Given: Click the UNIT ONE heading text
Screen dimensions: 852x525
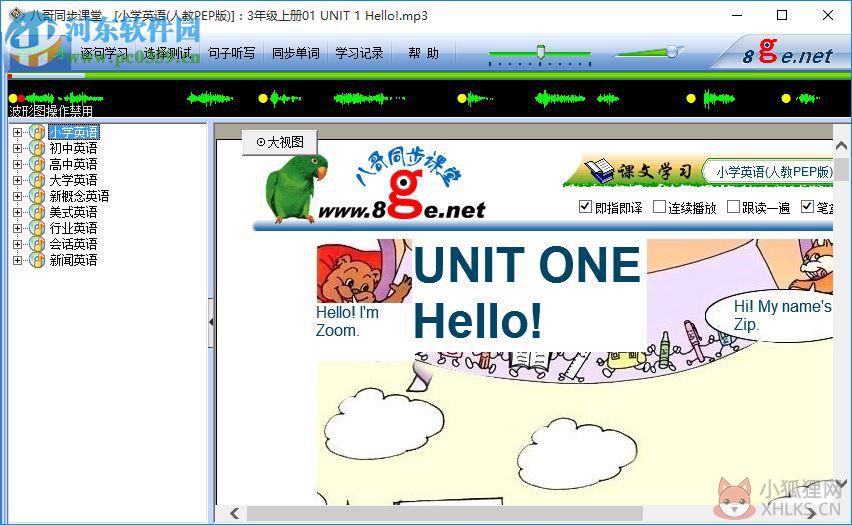Looking at the screenshot, I should 527,265.
